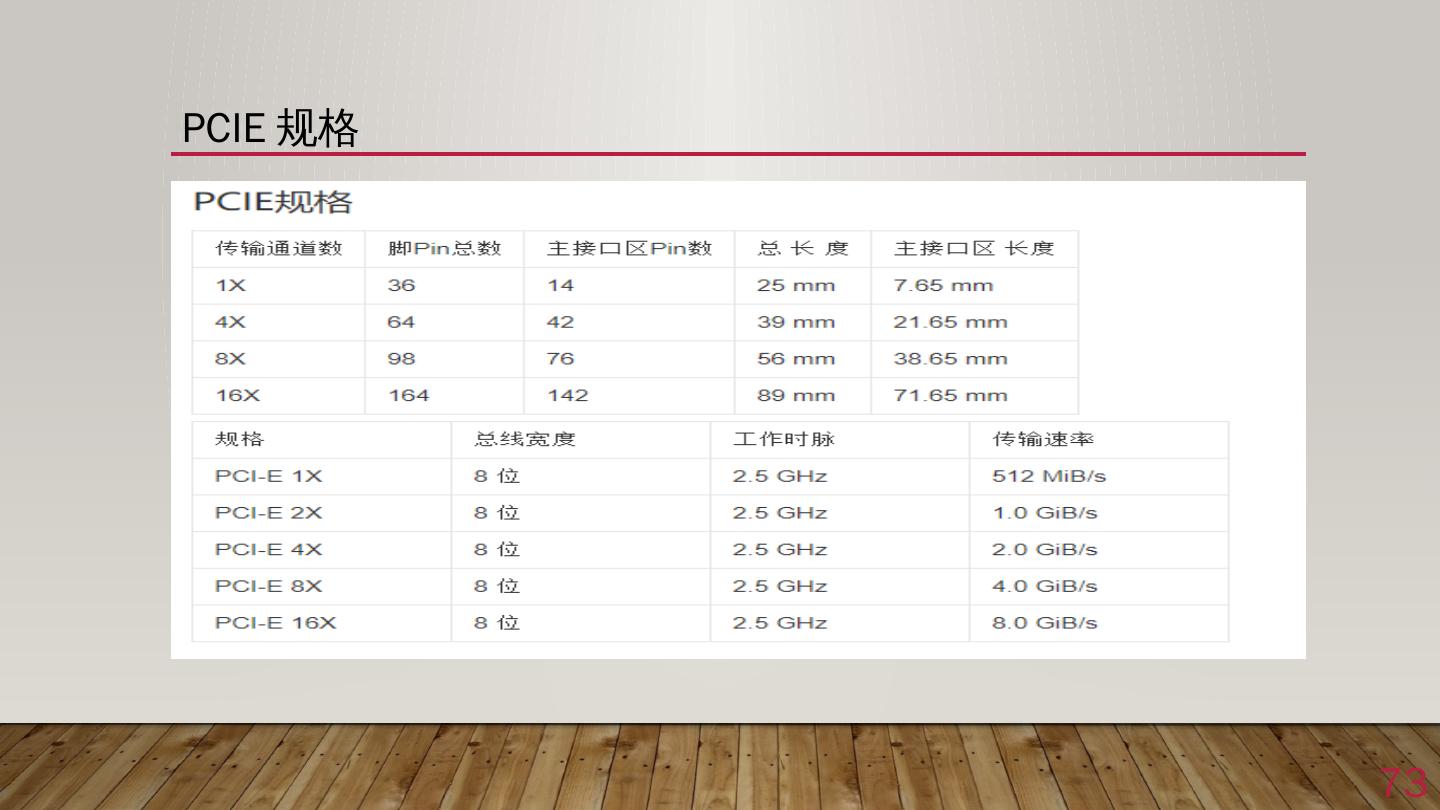
Task: Click the slide page number 73
Action: click(1404, 783)
